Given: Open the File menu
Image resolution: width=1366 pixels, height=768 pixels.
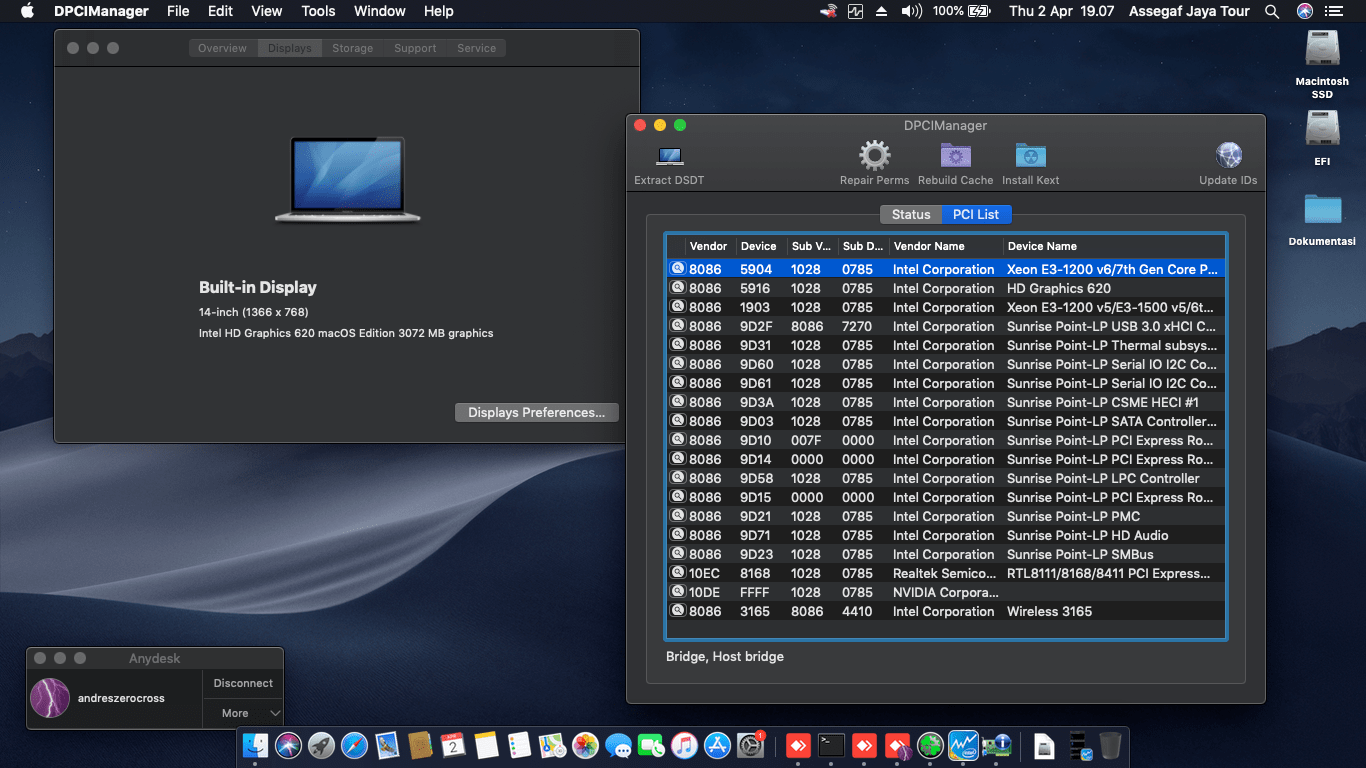Looking at the screenshot, I should tap(178, 11).
